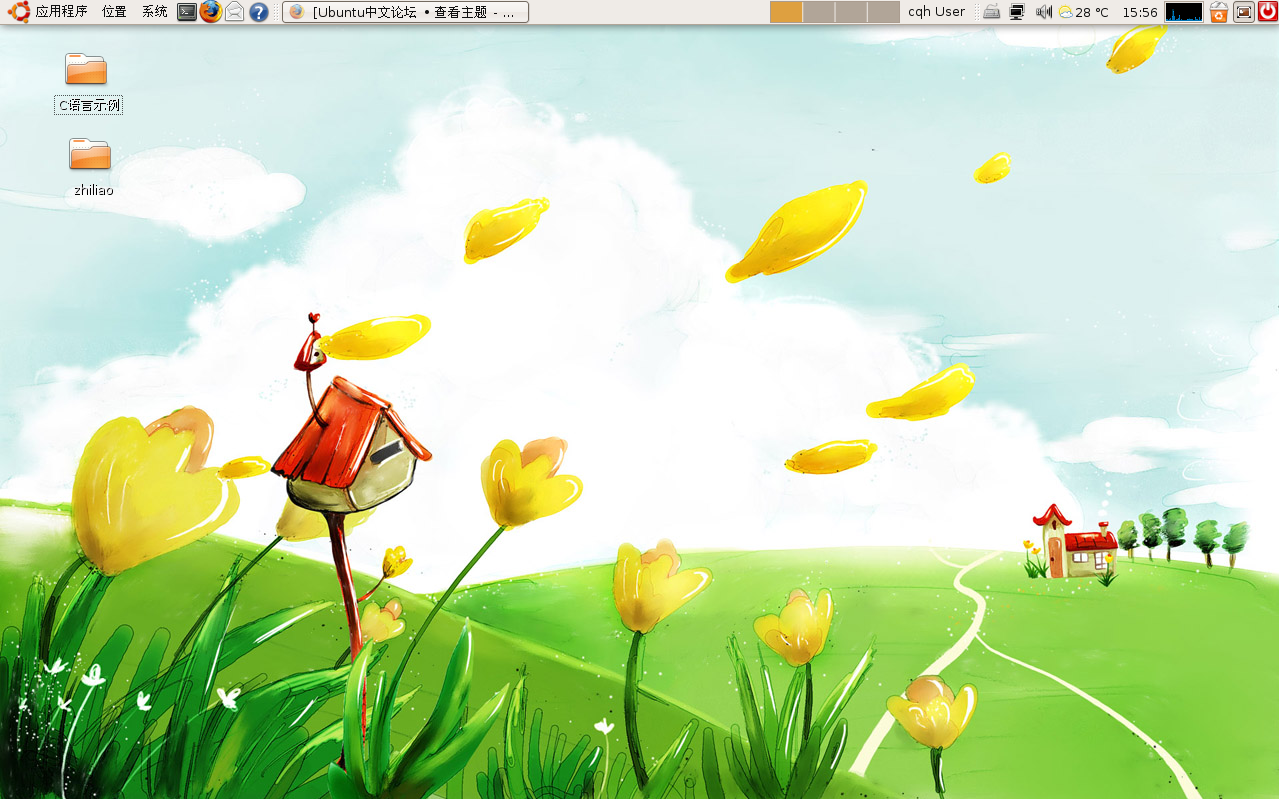The height and width of the screenshot is (799, 1279).
Task: Click the C语言示例 folder label
Action: click(89, 105)
